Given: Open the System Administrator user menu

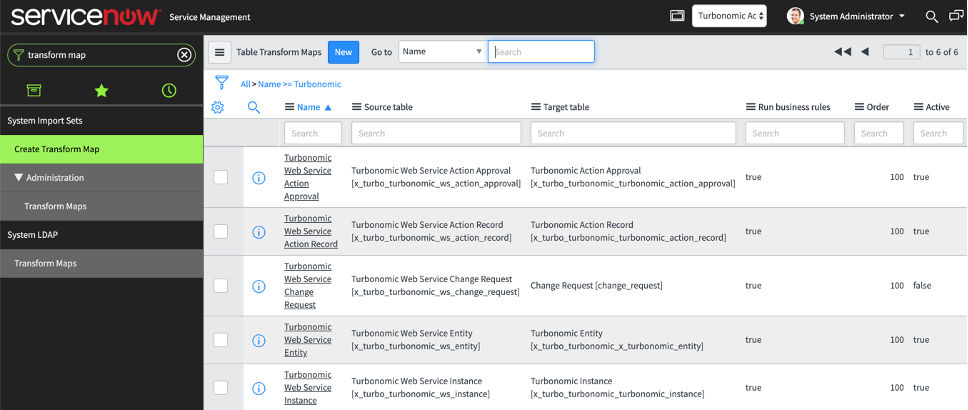Looking at the screenshot, I should coord(857,17).
